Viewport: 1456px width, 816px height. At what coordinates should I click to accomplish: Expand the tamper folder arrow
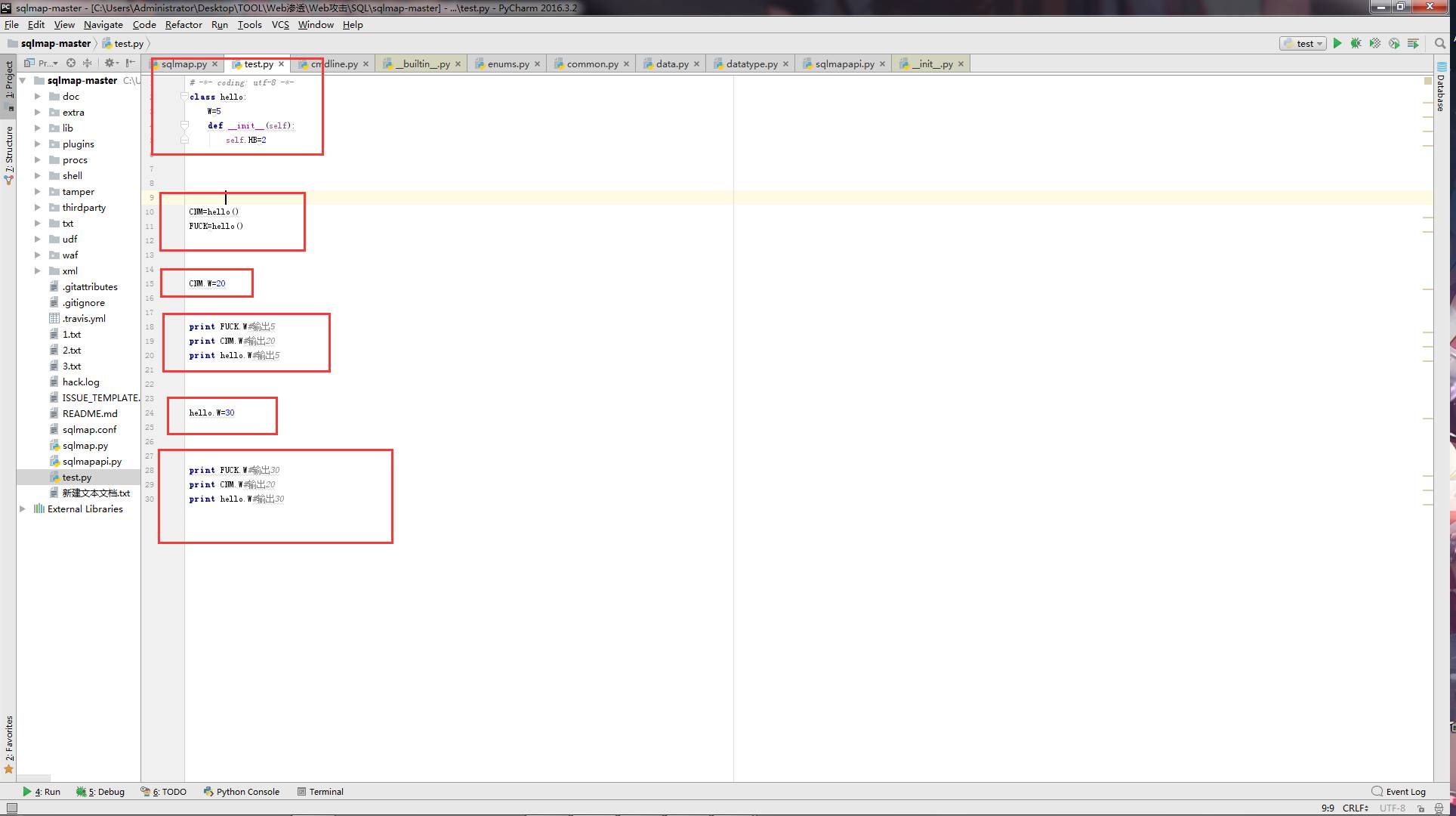pyautogui.click(x=38, y=191)
